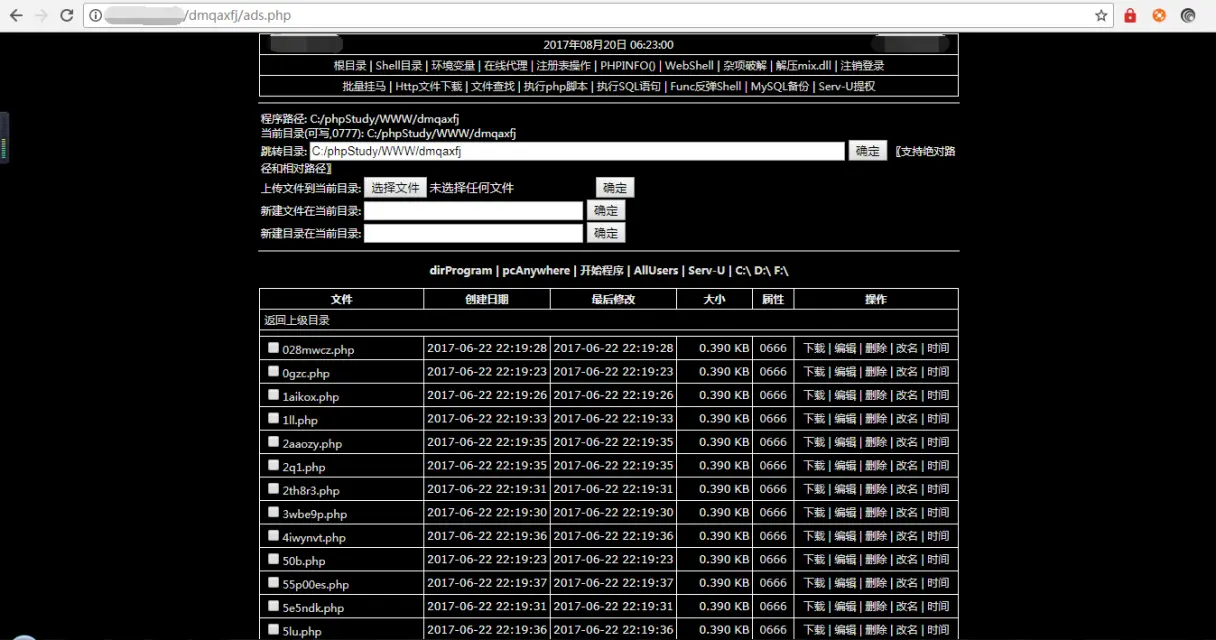1216x640 pixels.
Task: Select the 1aikox.php checkbox
Action: pos(274,395)
